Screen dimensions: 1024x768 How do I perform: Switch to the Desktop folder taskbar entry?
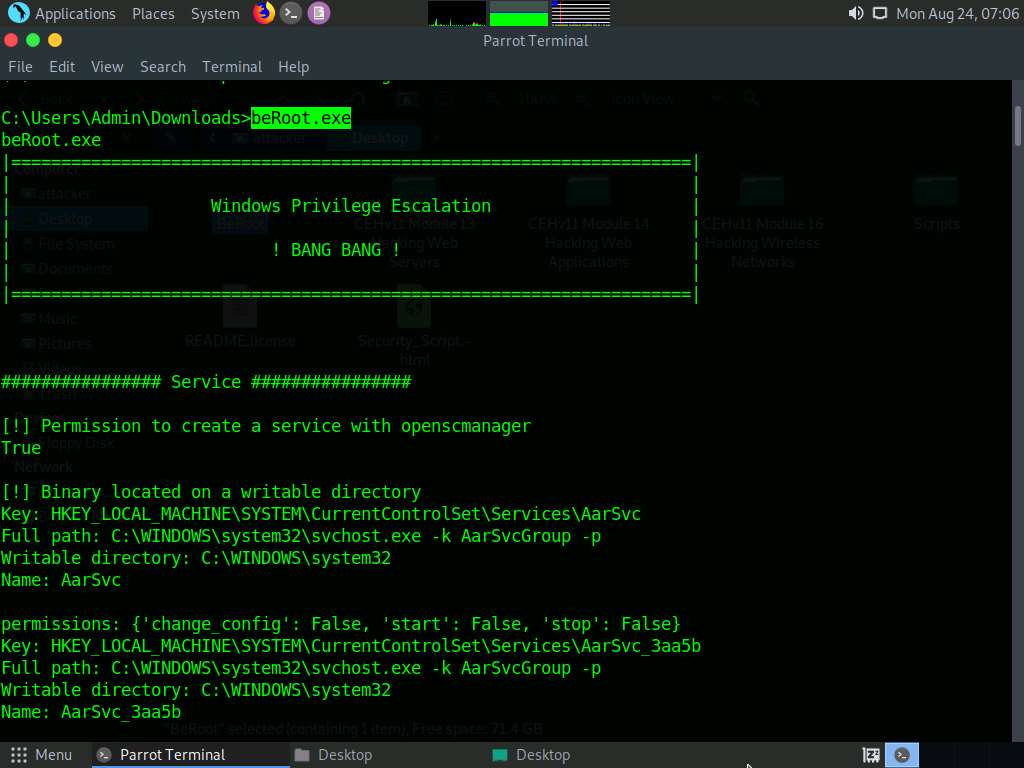333,755
